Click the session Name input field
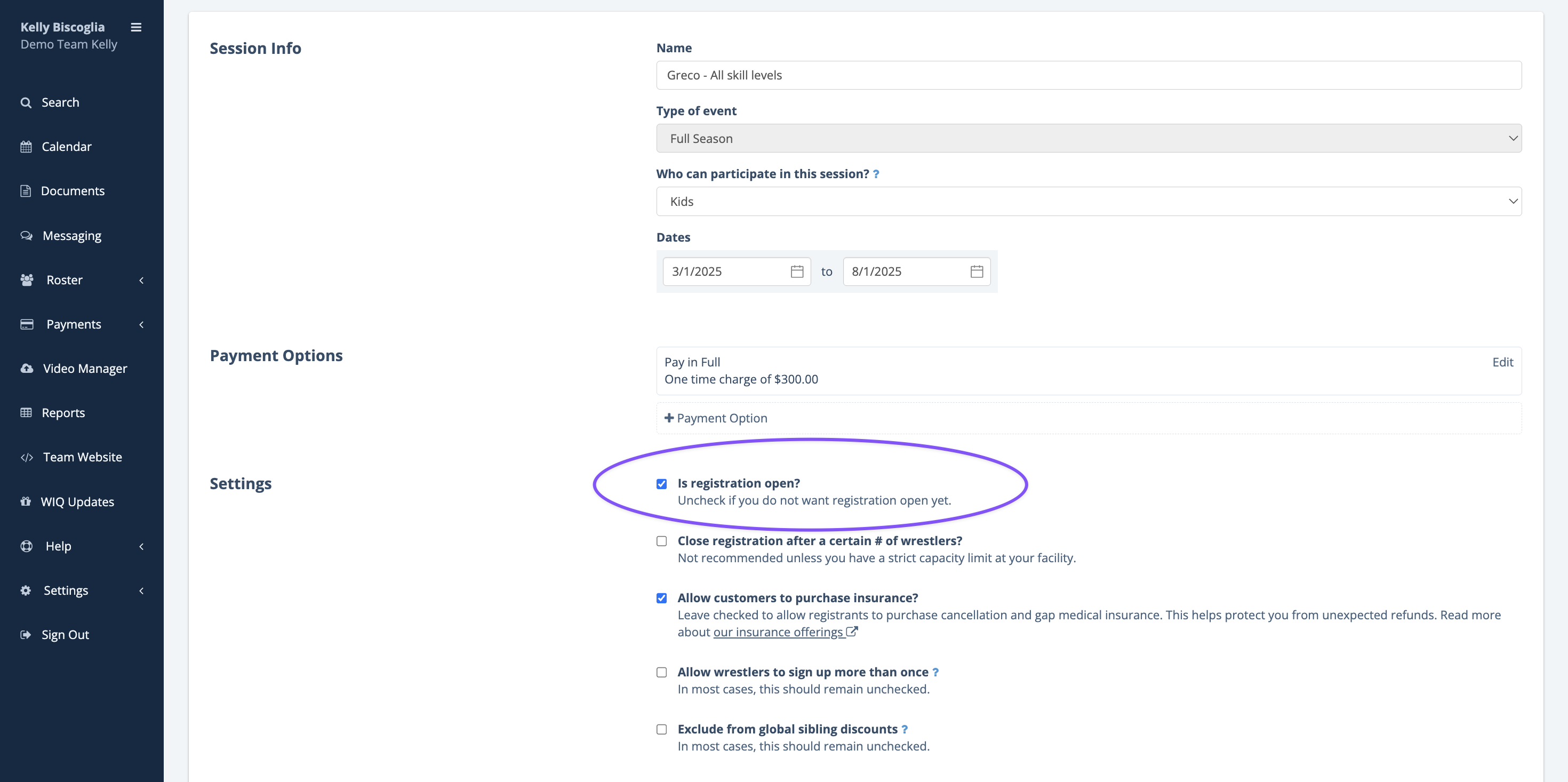The height and width of the screenshot is (782, 1568). click(x=1089, y=76)
